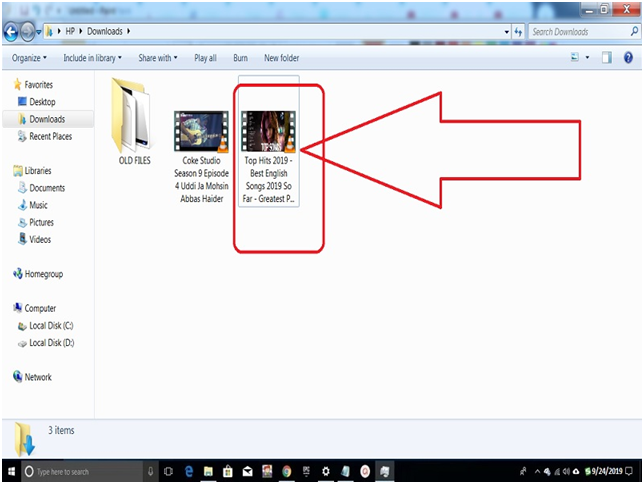This screenshot has height=484, width=644.
Task: Open the Mail app from the taskbar
Action: (x=248, y=471)
